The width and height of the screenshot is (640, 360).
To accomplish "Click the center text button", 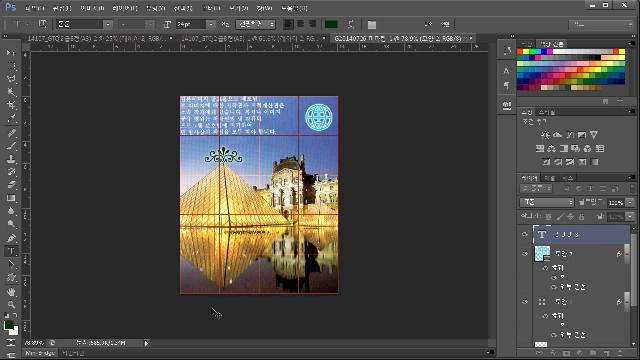I will click(300, 24).
